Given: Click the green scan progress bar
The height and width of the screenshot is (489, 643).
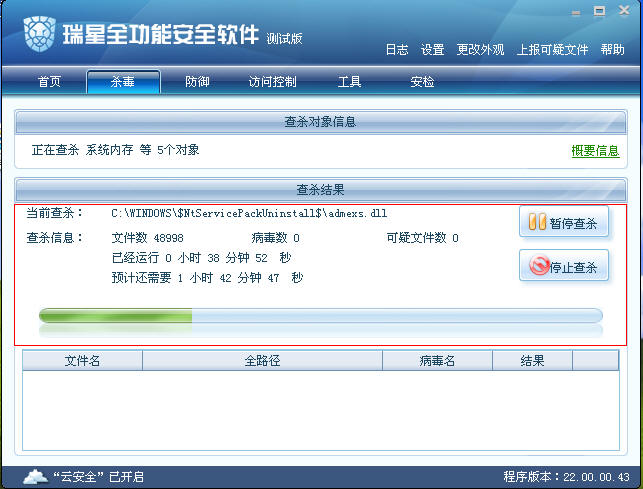Looking at the screenshot, I should (x=321, y=315).
